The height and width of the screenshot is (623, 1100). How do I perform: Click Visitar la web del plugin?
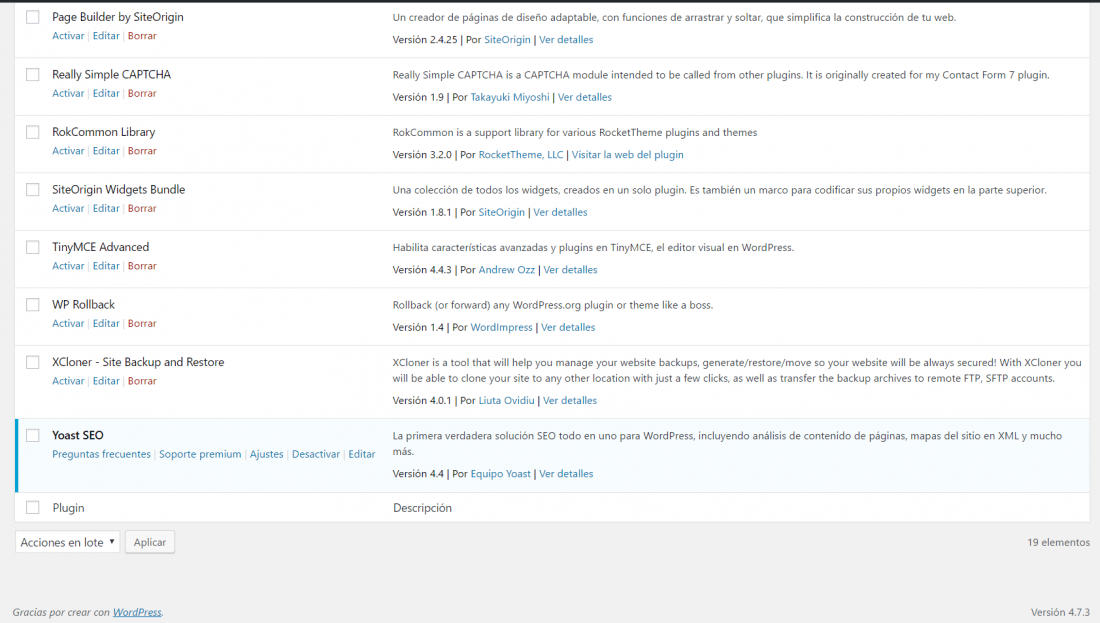tap(628, 155)
